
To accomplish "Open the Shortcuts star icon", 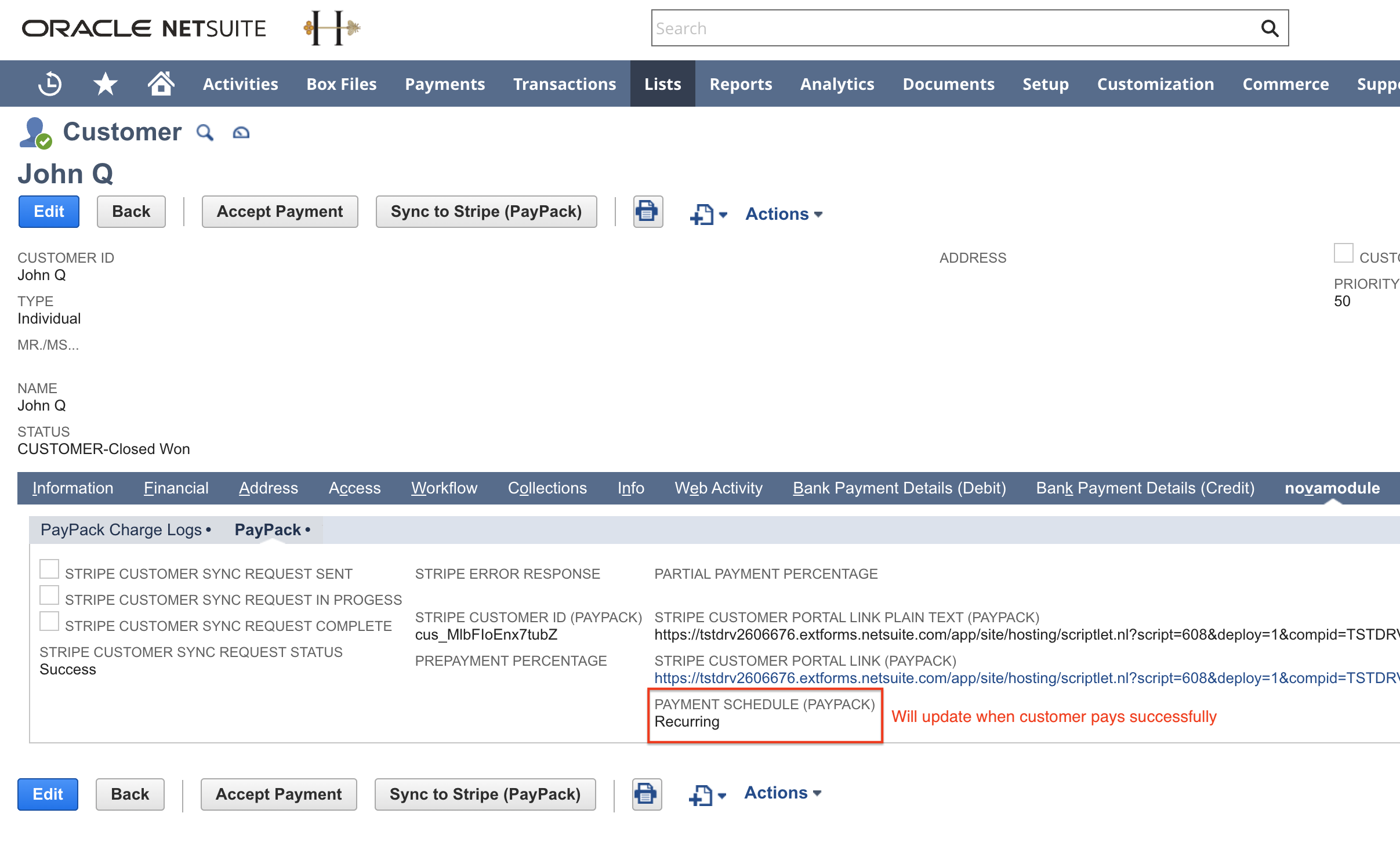I will 106,84.
